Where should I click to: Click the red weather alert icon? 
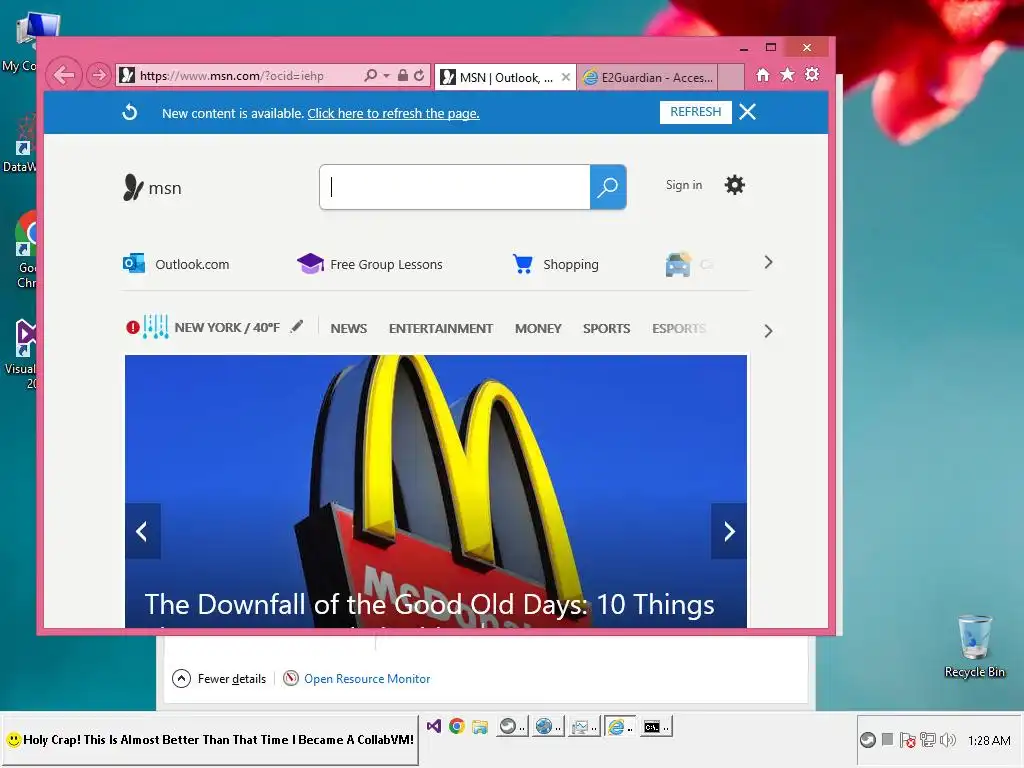(x=133, y=327)
